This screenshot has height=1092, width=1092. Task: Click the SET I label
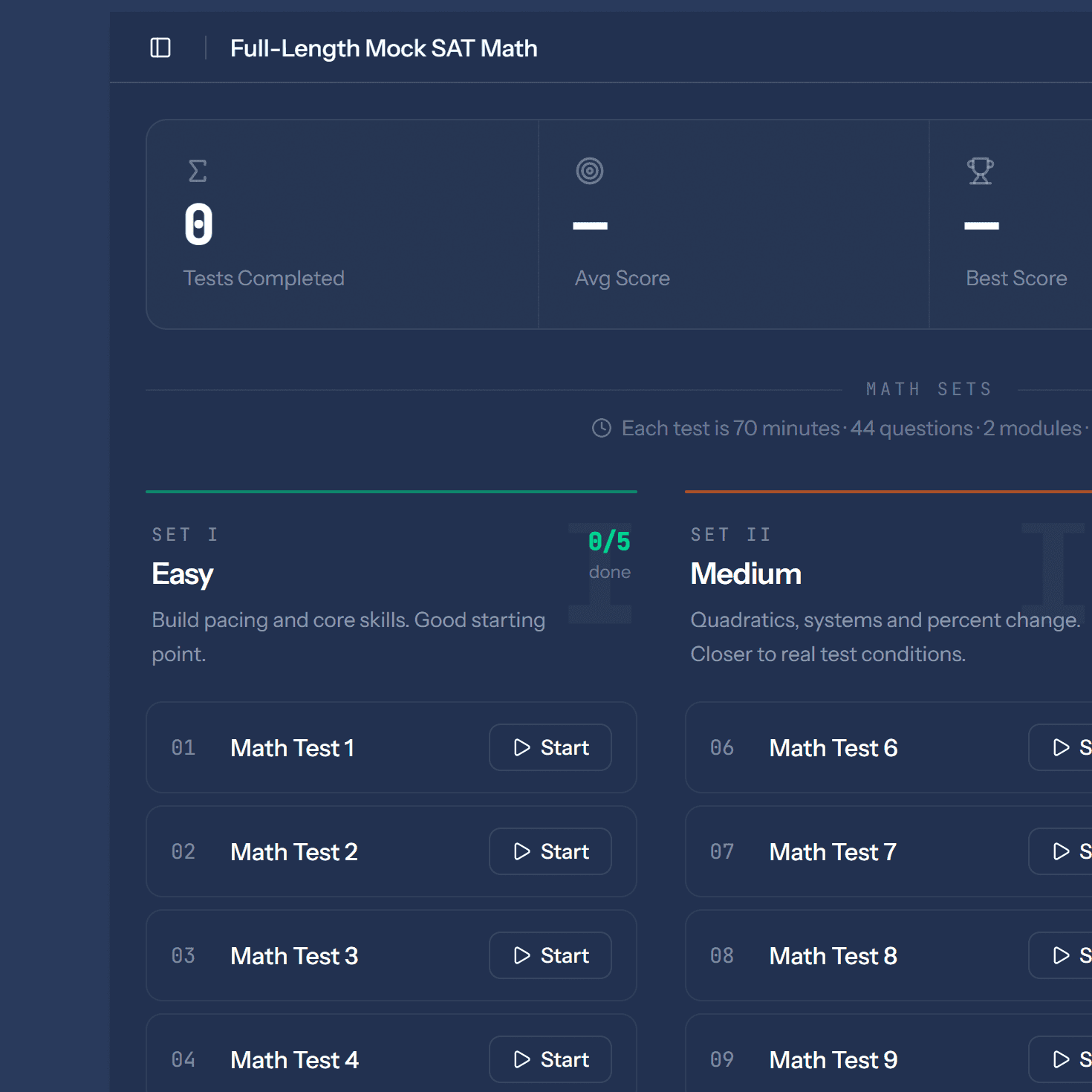tap(185, 535)
